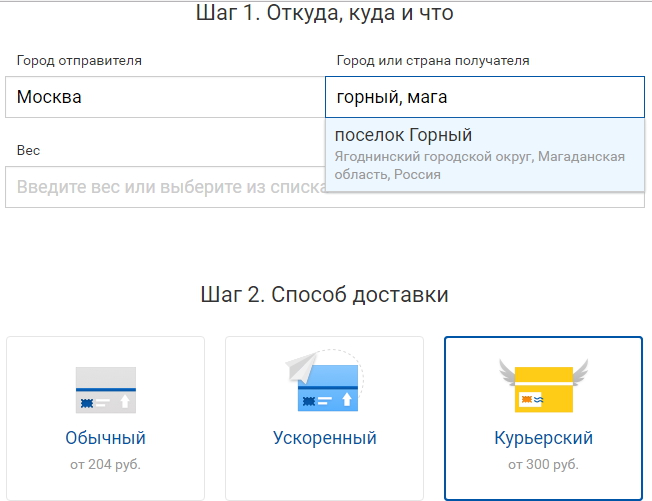Pick the Курьерский delivery method title
Screen dimensions: 652x501
pos(543,438)
